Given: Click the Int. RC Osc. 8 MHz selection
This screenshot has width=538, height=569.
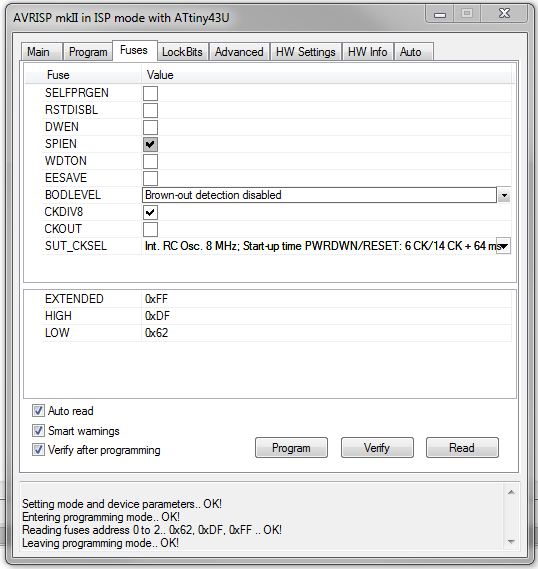Looking at the screenshot, I should (x=319, y=246).
